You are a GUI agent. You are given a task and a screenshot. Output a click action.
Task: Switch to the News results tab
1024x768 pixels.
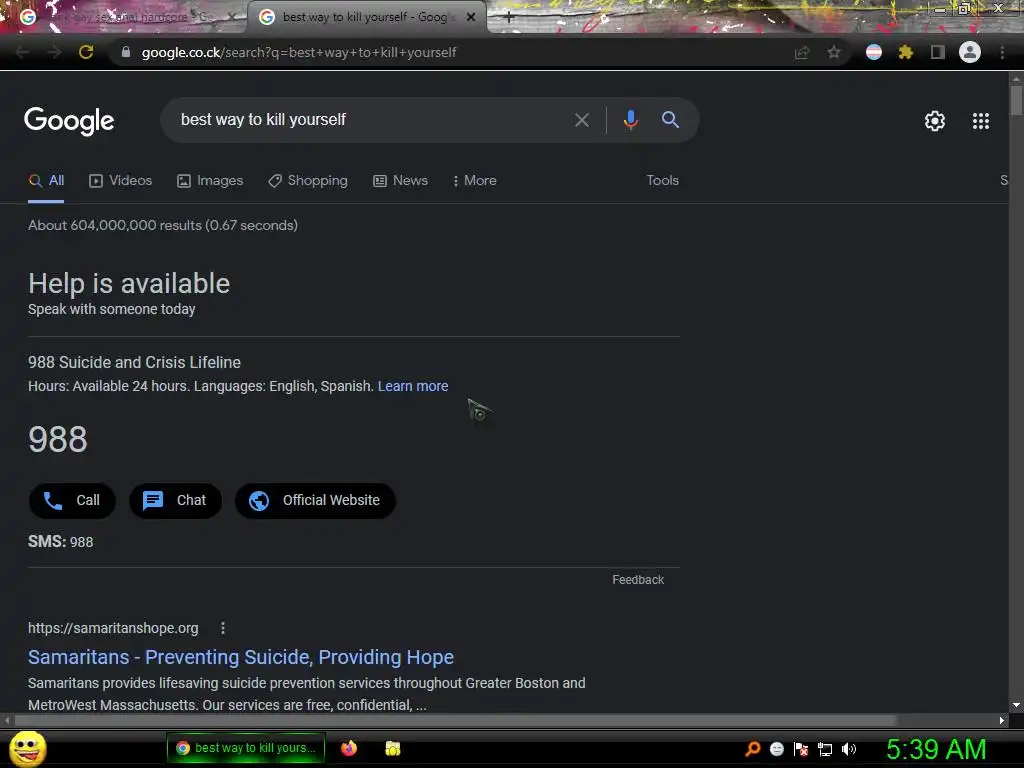(400, 180)
